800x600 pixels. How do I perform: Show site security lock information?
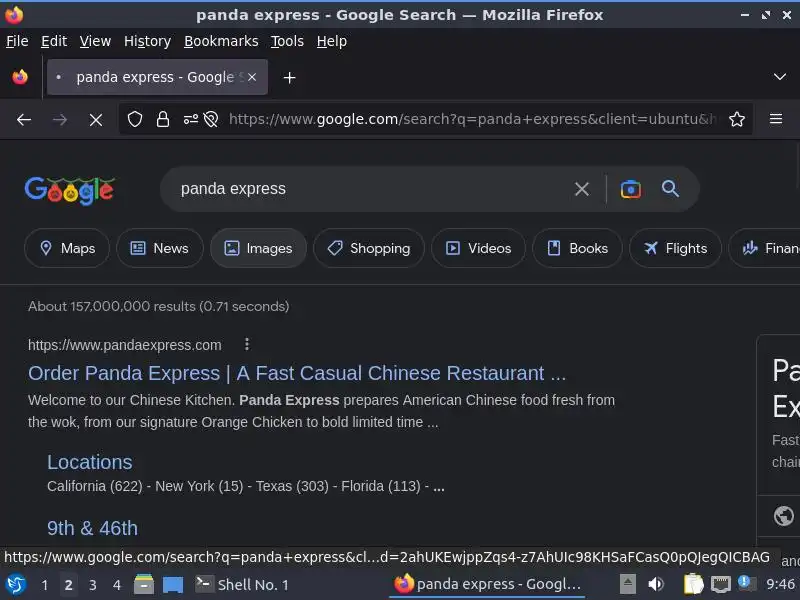[x=163, y=119]
